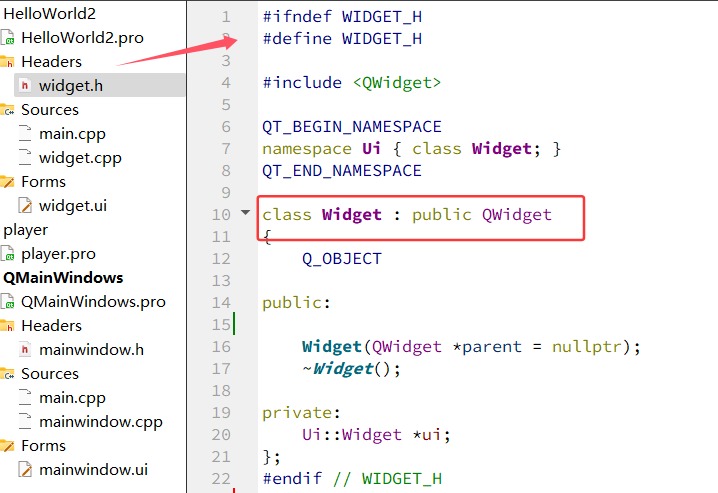Open main.cpp listed above widget.cpp

(x=72, y=134)
